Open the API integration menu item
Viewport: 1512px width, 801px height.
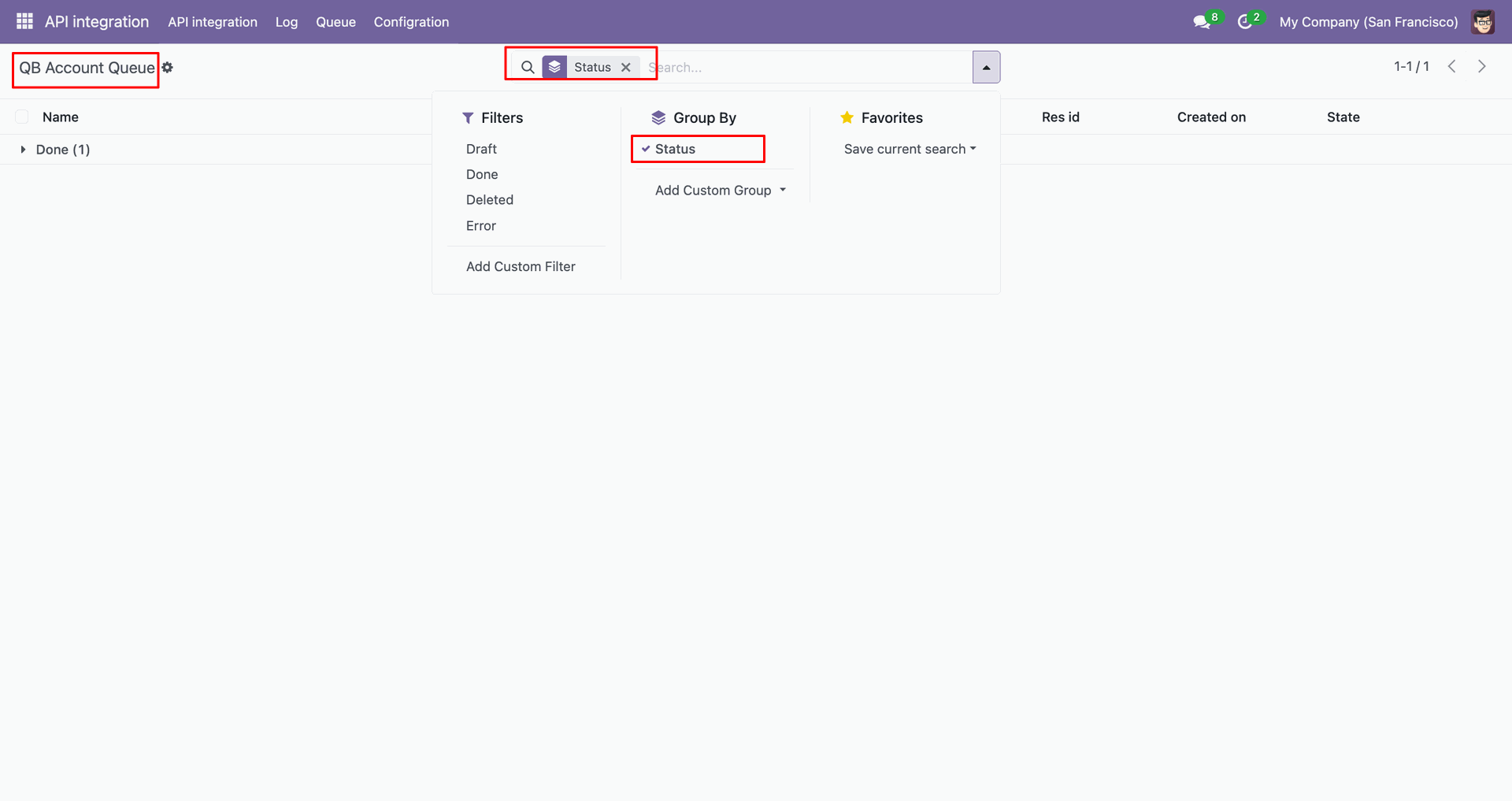point(213,22)
